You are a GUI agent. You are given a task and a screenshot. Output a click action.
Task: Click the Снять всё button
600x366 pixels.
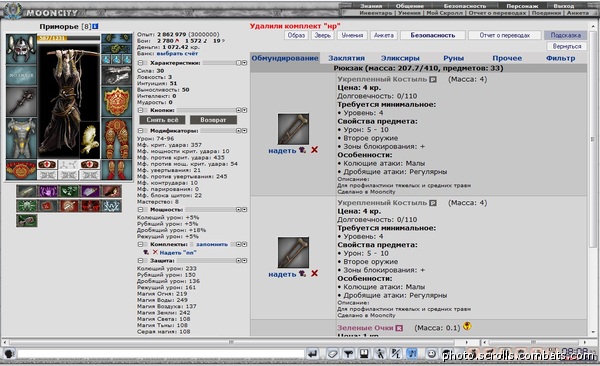coord(162,120)
